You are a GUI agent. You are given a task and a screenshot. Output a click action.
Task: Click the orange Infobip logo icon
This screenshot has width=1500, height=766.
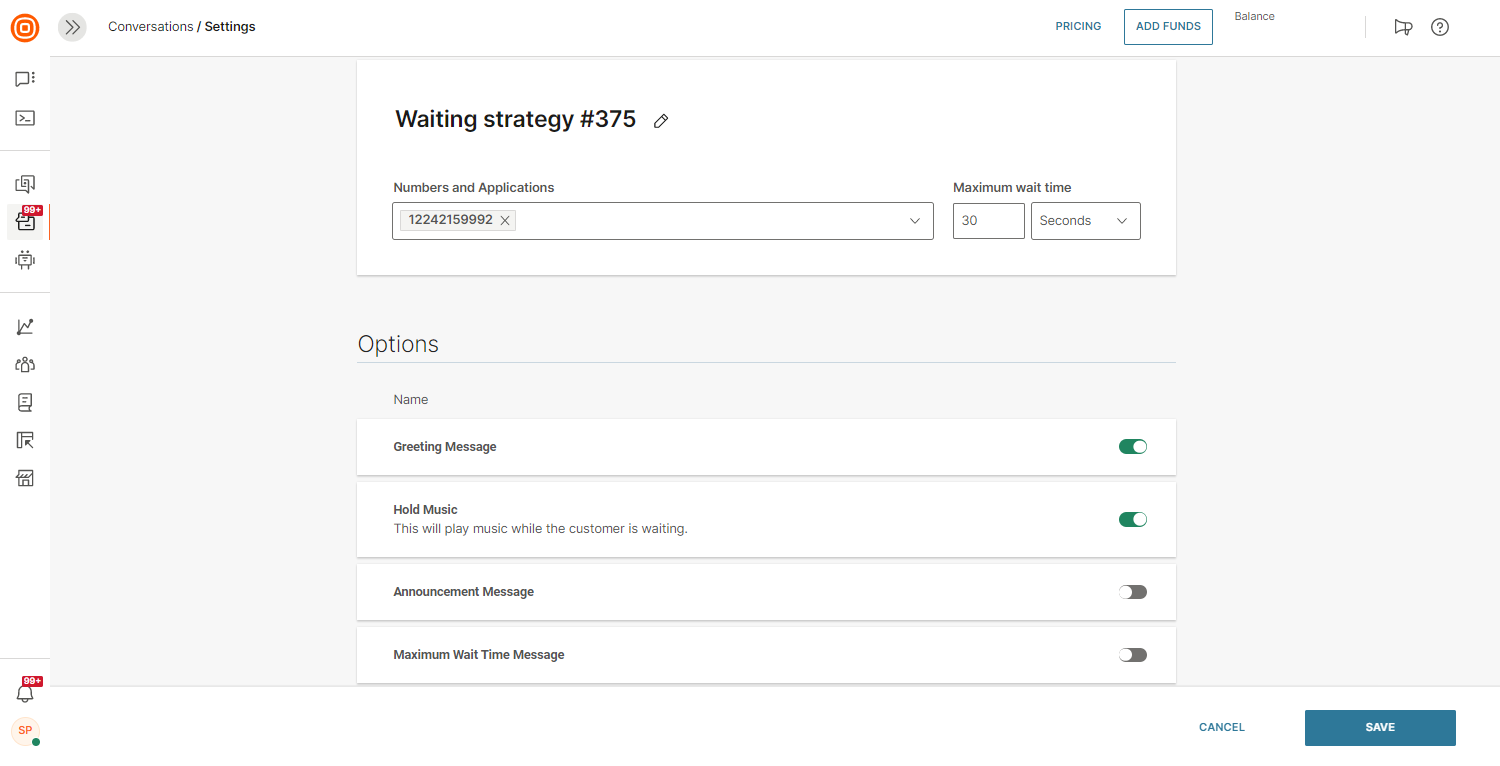click(x=25, y=27)
